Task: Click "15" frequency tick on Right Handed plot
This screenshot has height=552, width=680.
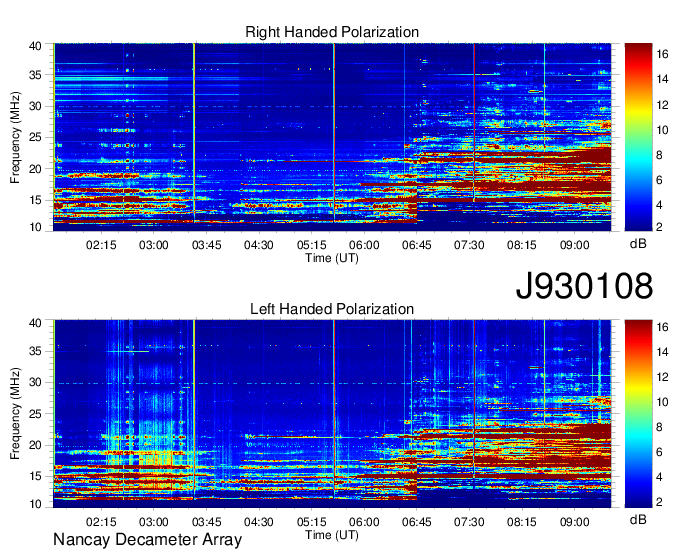Action: coord(35,200)
